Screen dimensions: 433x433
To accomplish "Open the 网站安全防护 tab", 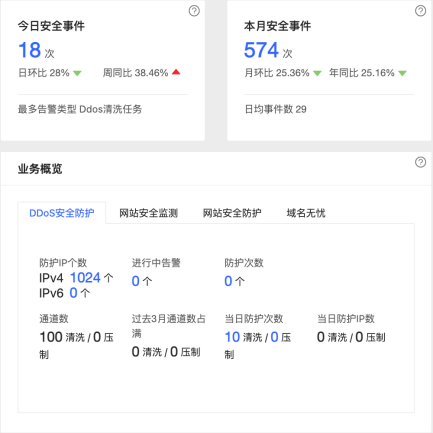I will (x=232, y=213).
